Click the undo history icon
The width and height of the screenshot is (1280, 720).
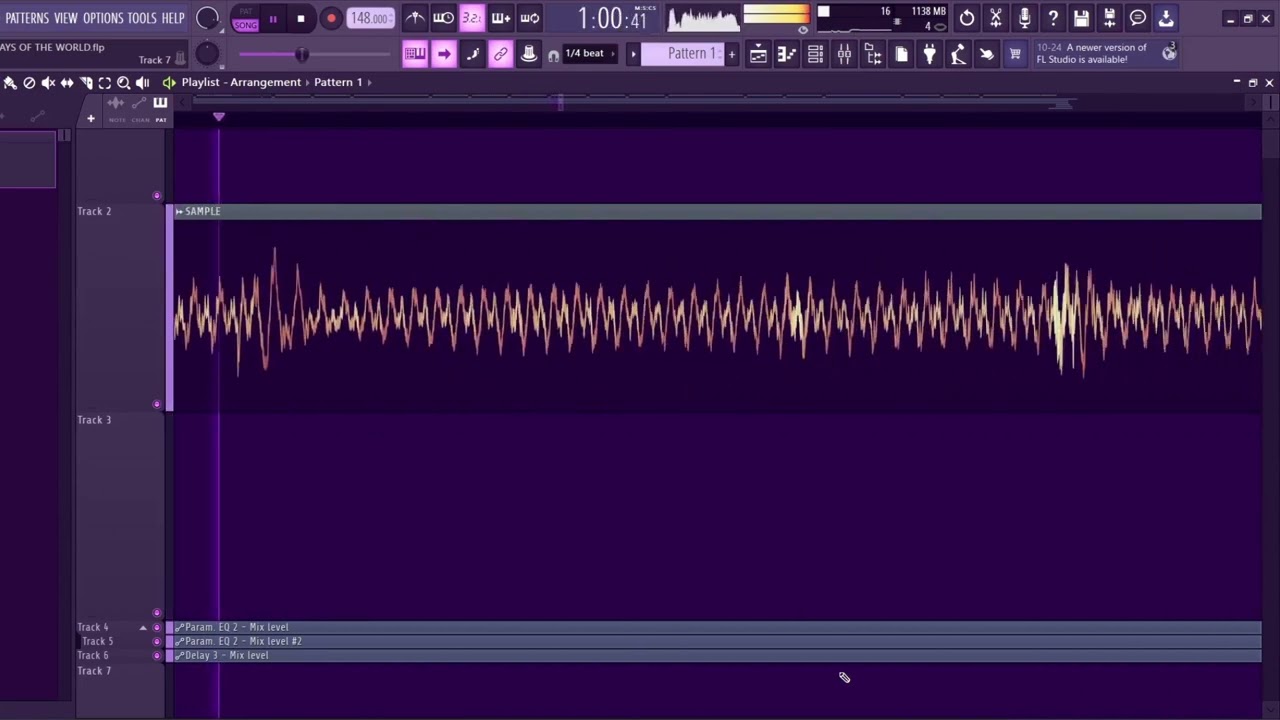[x=967, y=18]
